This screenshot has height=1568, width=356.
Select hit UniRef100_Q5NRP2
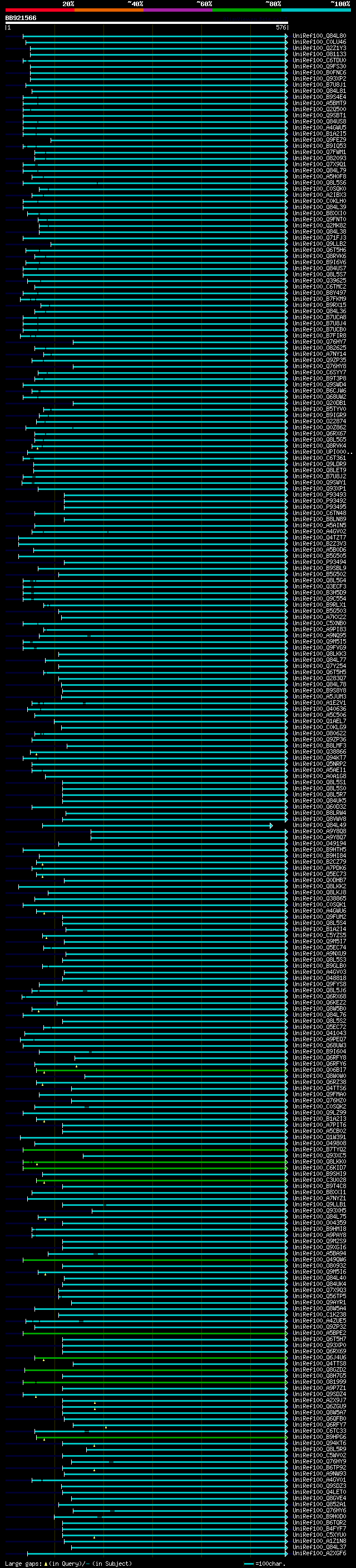pos(319,764)
